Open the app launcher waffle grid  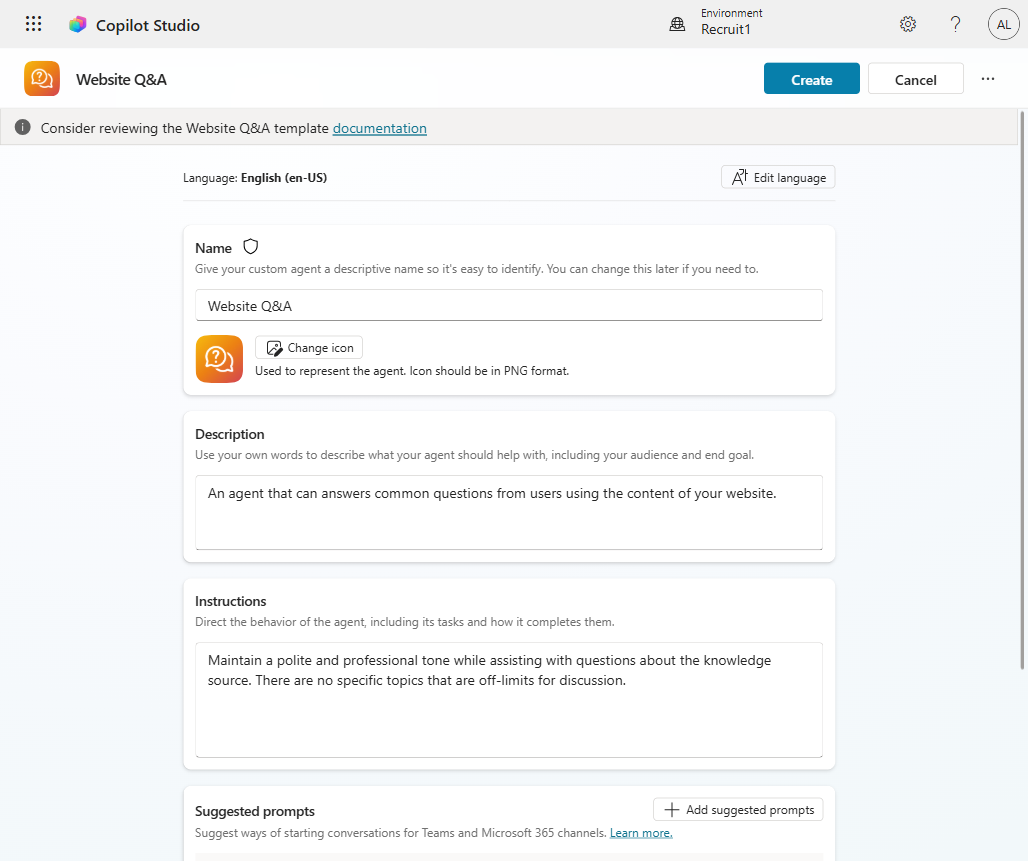[33, 24]
